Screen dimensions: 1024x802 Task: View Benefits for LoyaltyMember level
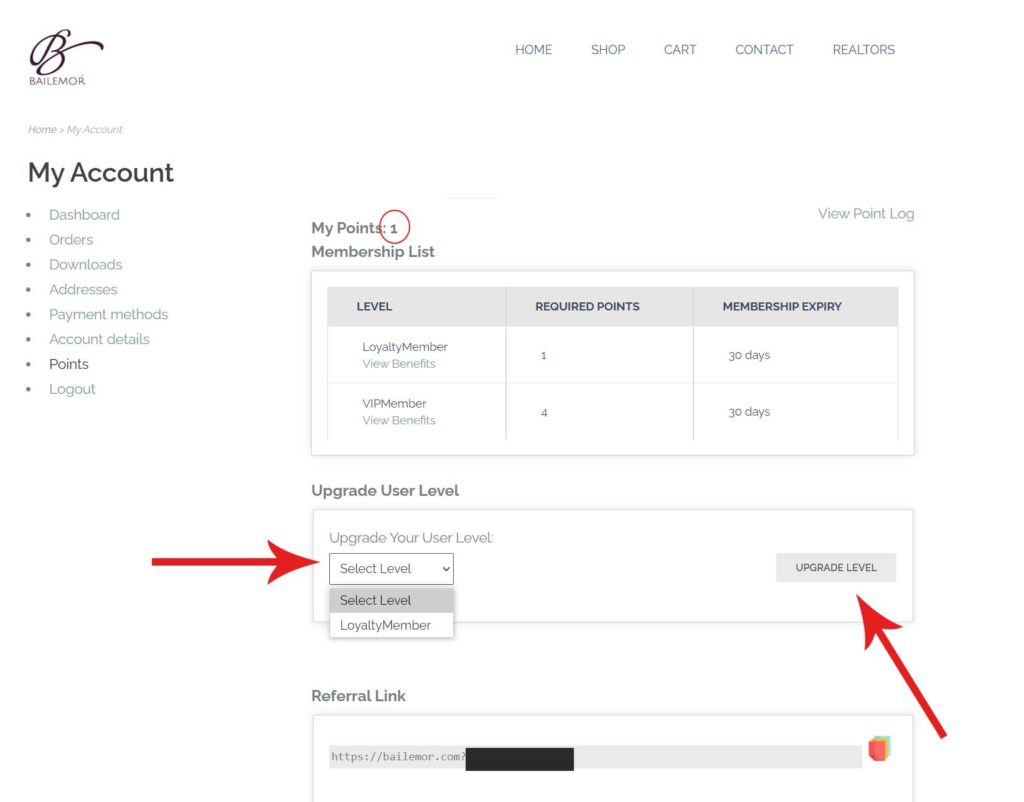(398, 364)
